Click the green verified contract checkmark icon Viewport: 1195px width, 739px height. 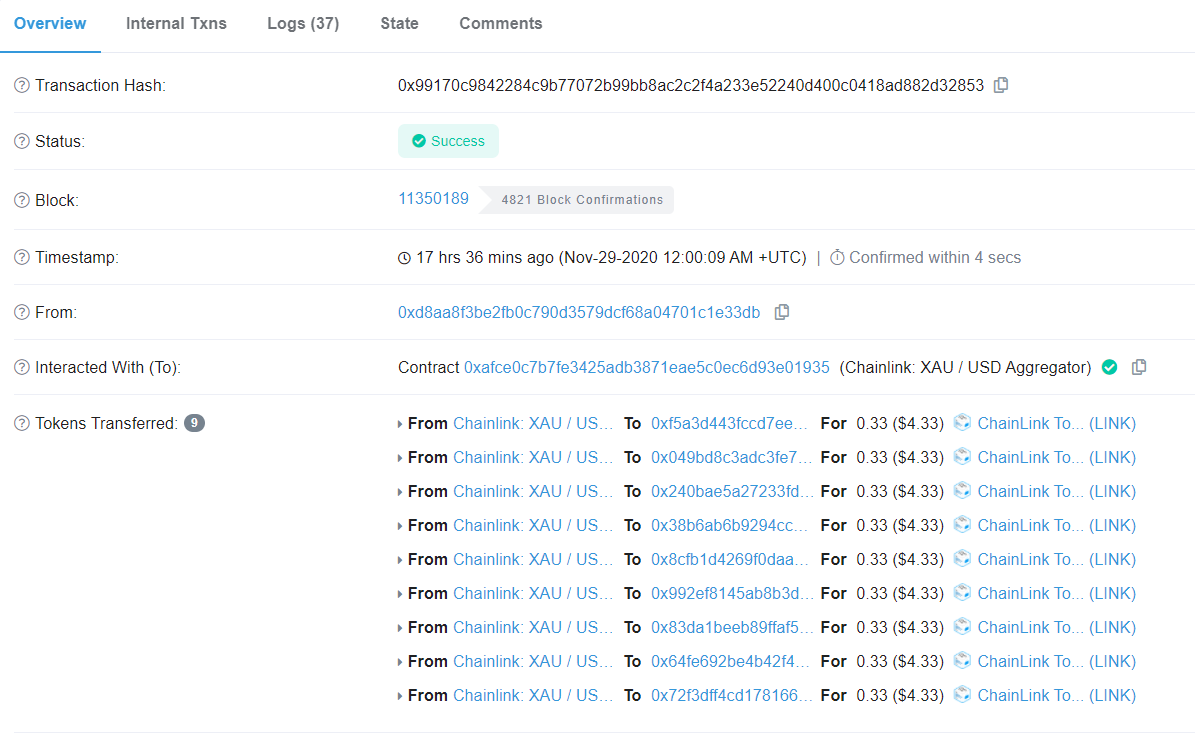tap(1110, 367)
